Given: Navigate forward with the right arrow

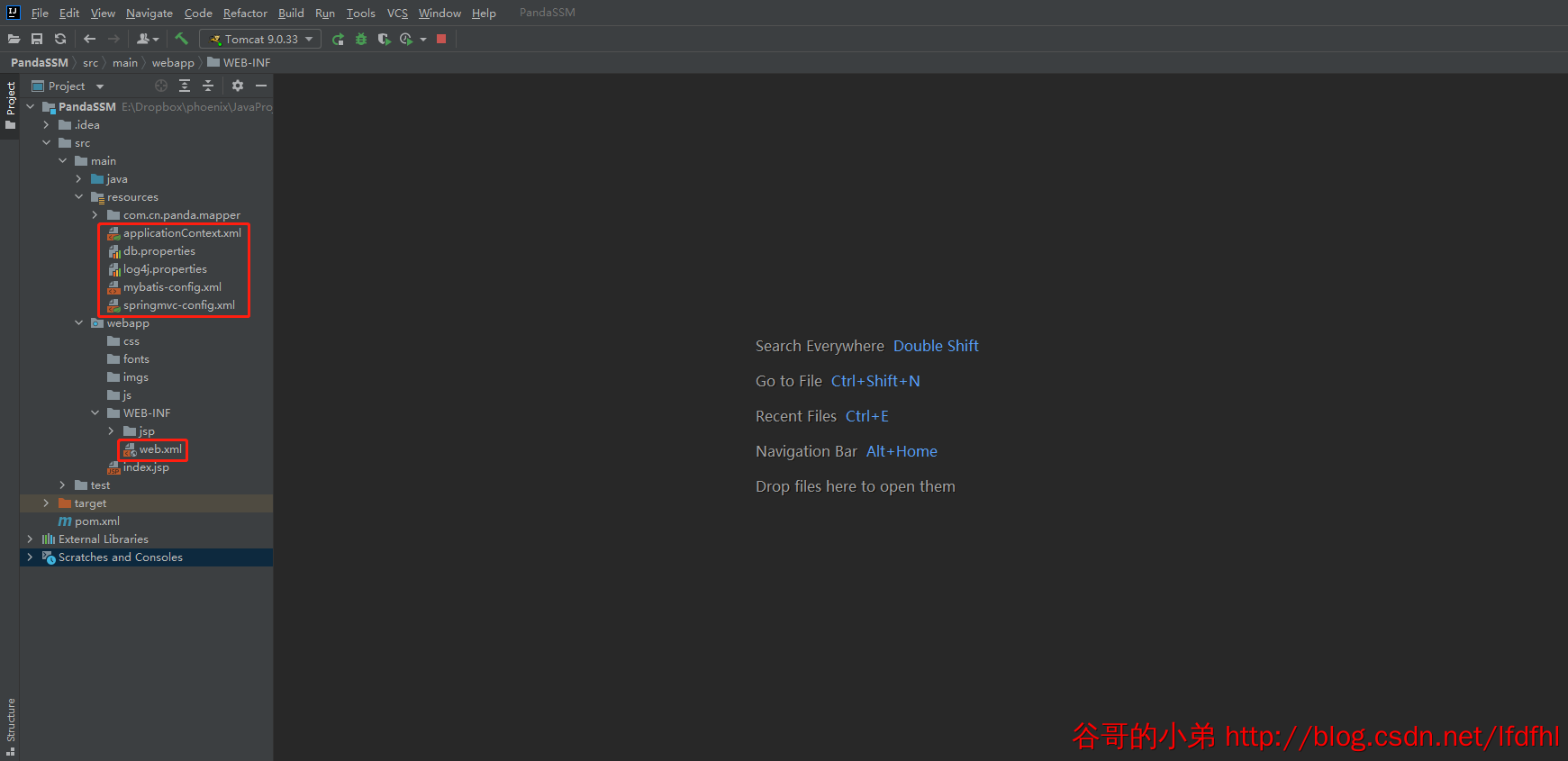Looking at the screenshot, I should (x=113, y=39).
